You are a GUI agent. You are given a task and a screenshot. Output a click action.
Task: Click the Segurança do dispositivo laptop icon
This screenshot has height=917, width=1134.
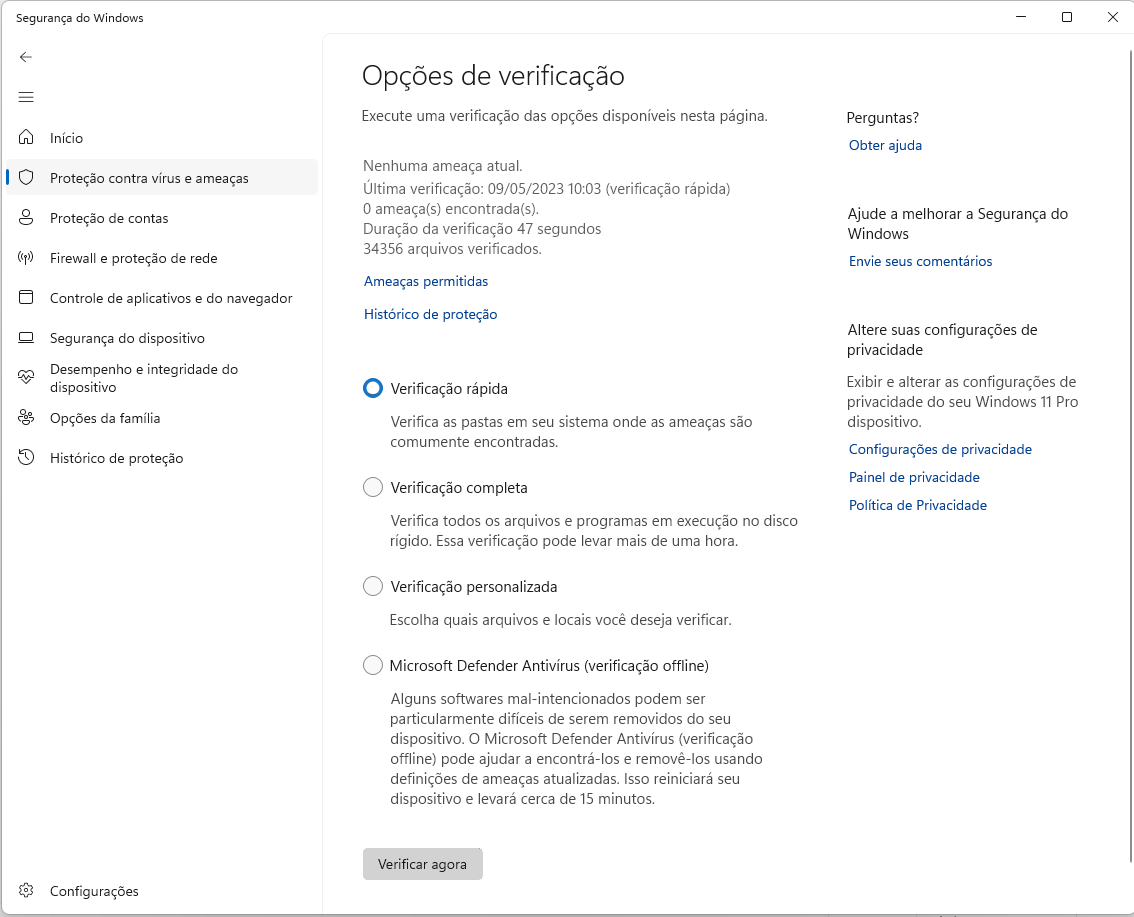point(26,337)
